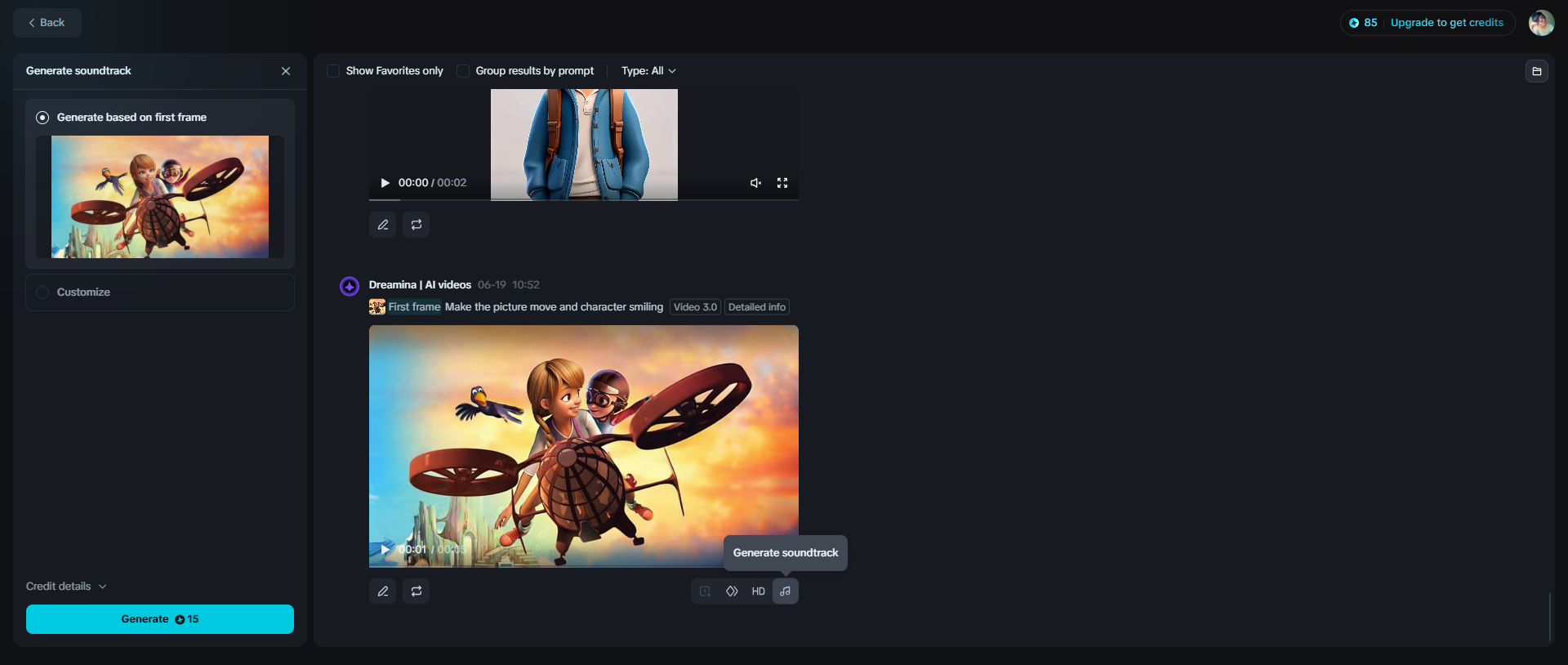This screenshot has width=1568, height=665.
Task: Click the HD upscale button
Action: [x=759, y=591]
